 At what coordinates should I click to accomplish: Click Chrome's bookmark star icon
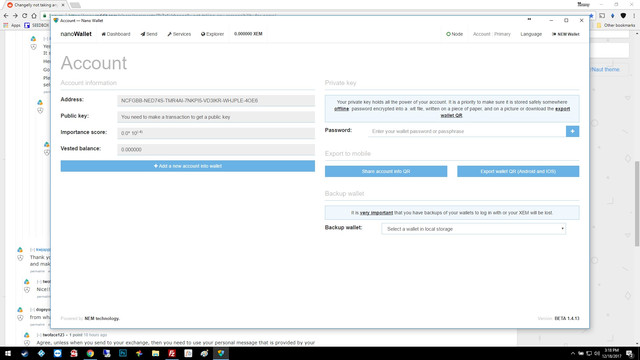click(591, 16)
